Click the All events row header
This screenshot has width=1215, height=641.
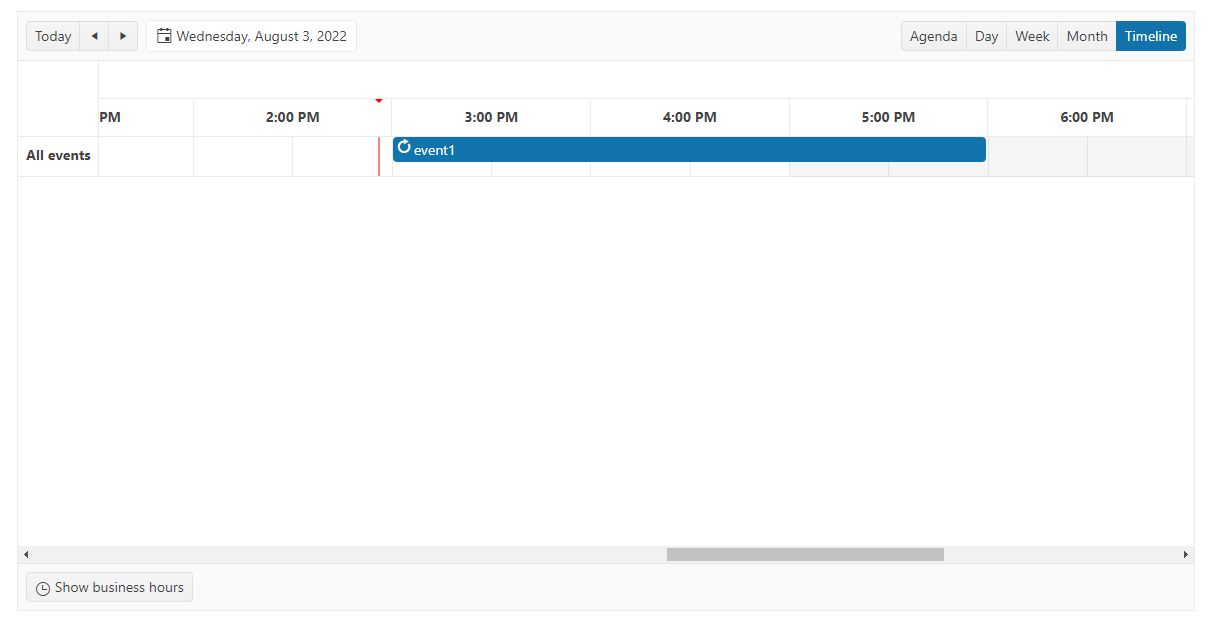pyautogui.click(x=58, y=156)
